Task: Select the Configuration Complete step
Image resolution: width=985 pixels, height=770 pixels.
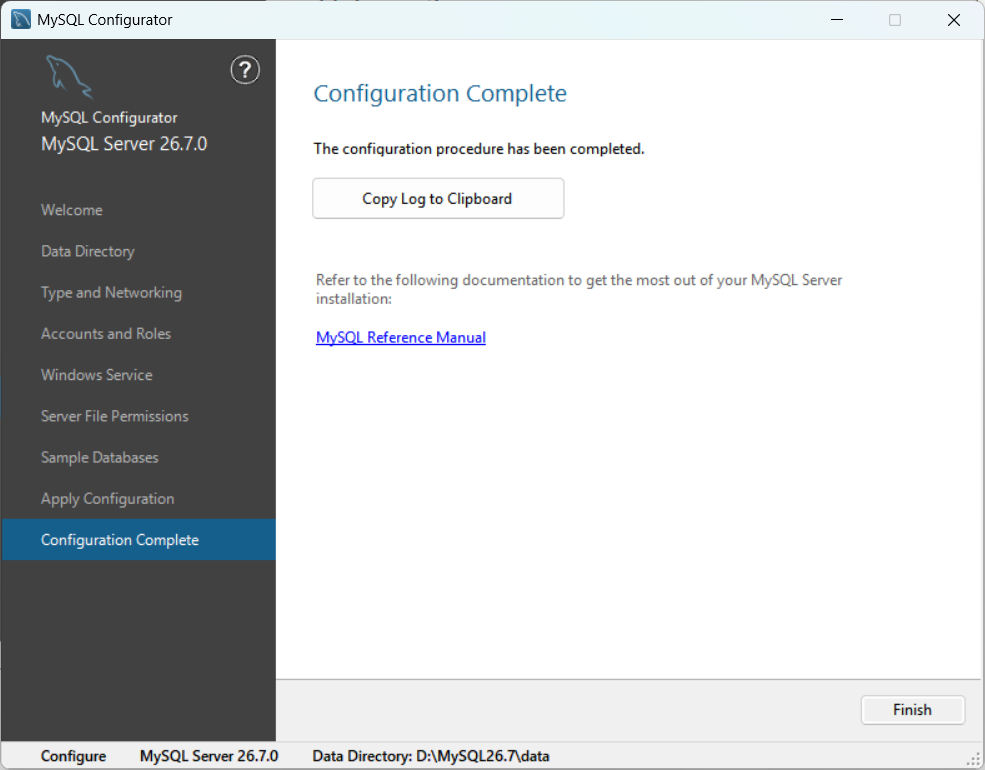Action: click(138, 540)
